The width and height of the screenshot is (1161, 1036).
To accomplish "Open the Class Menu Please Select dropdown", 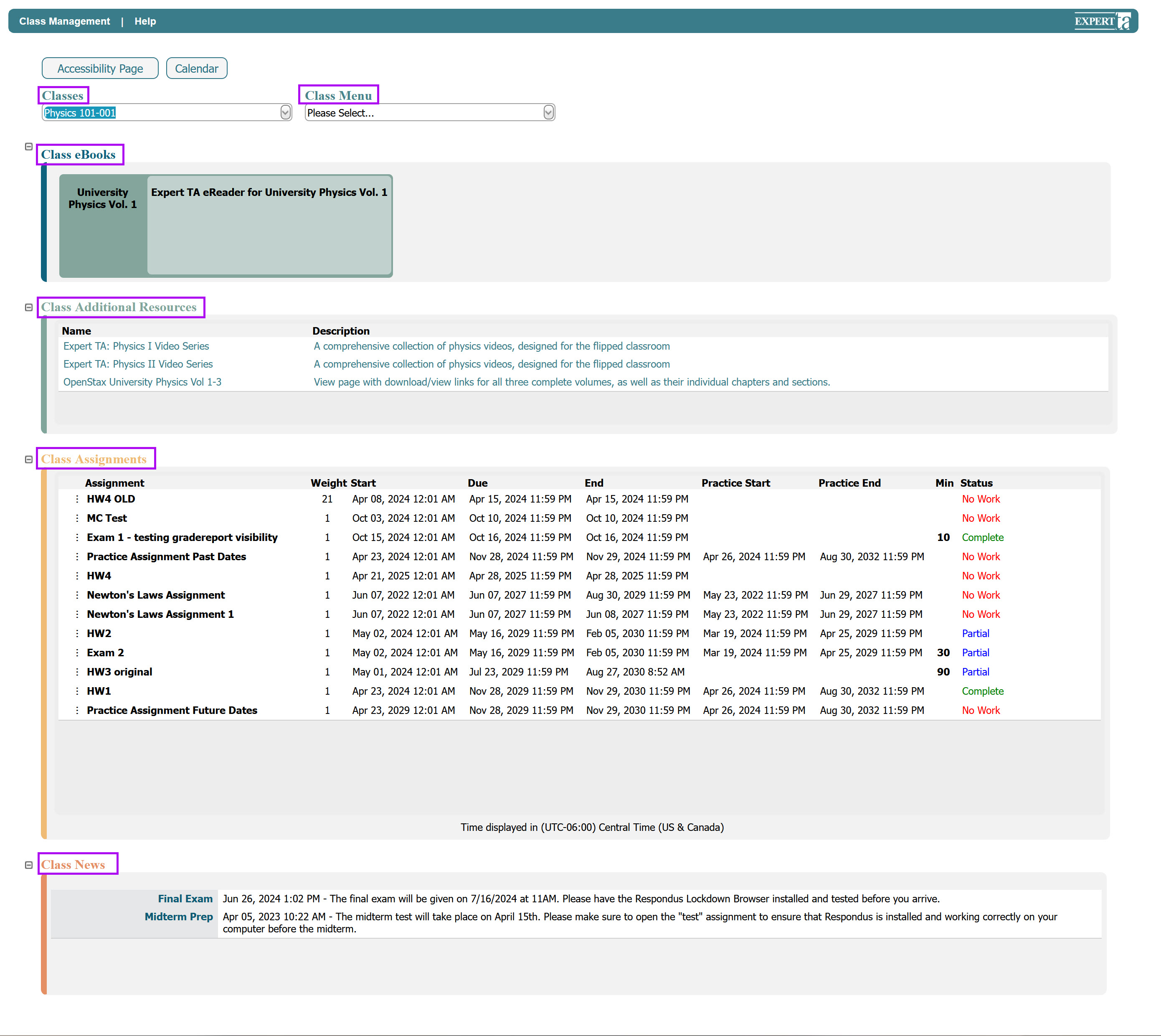I will pyautogui.click(x=430, y=113).
